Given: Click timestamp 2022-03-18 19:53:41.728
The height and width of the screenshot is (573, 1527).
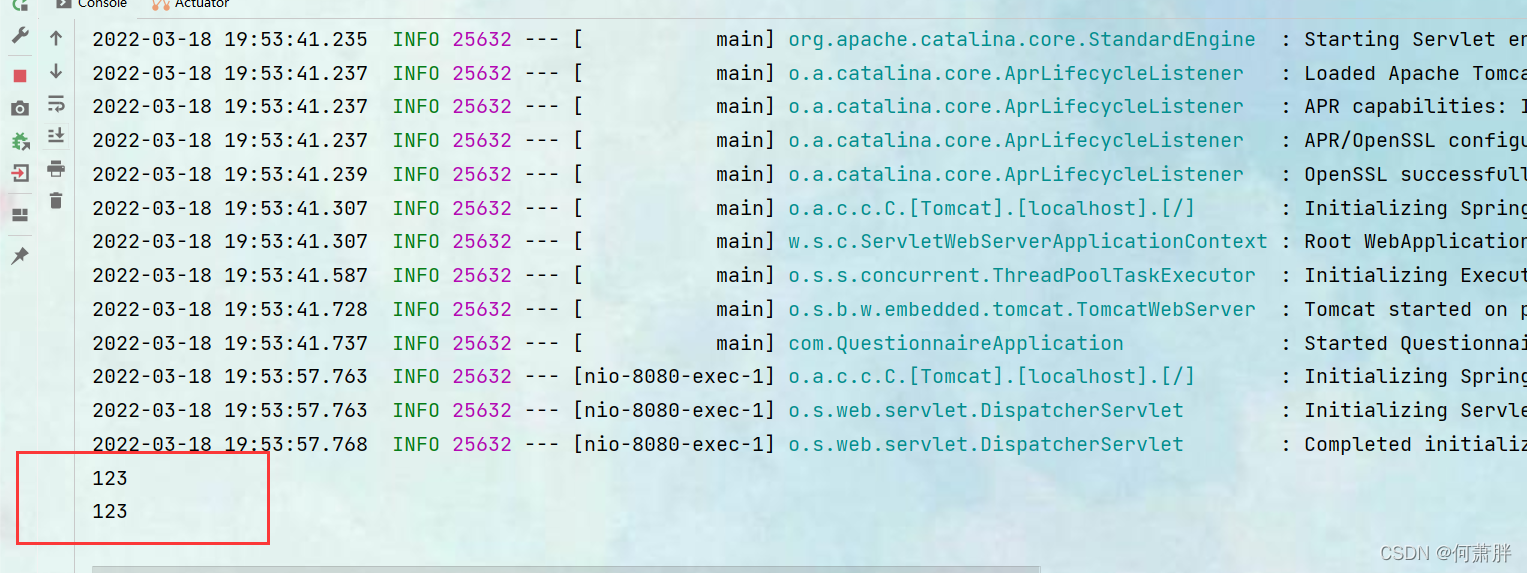Looking at the screenshot, I should pos(230,309).
